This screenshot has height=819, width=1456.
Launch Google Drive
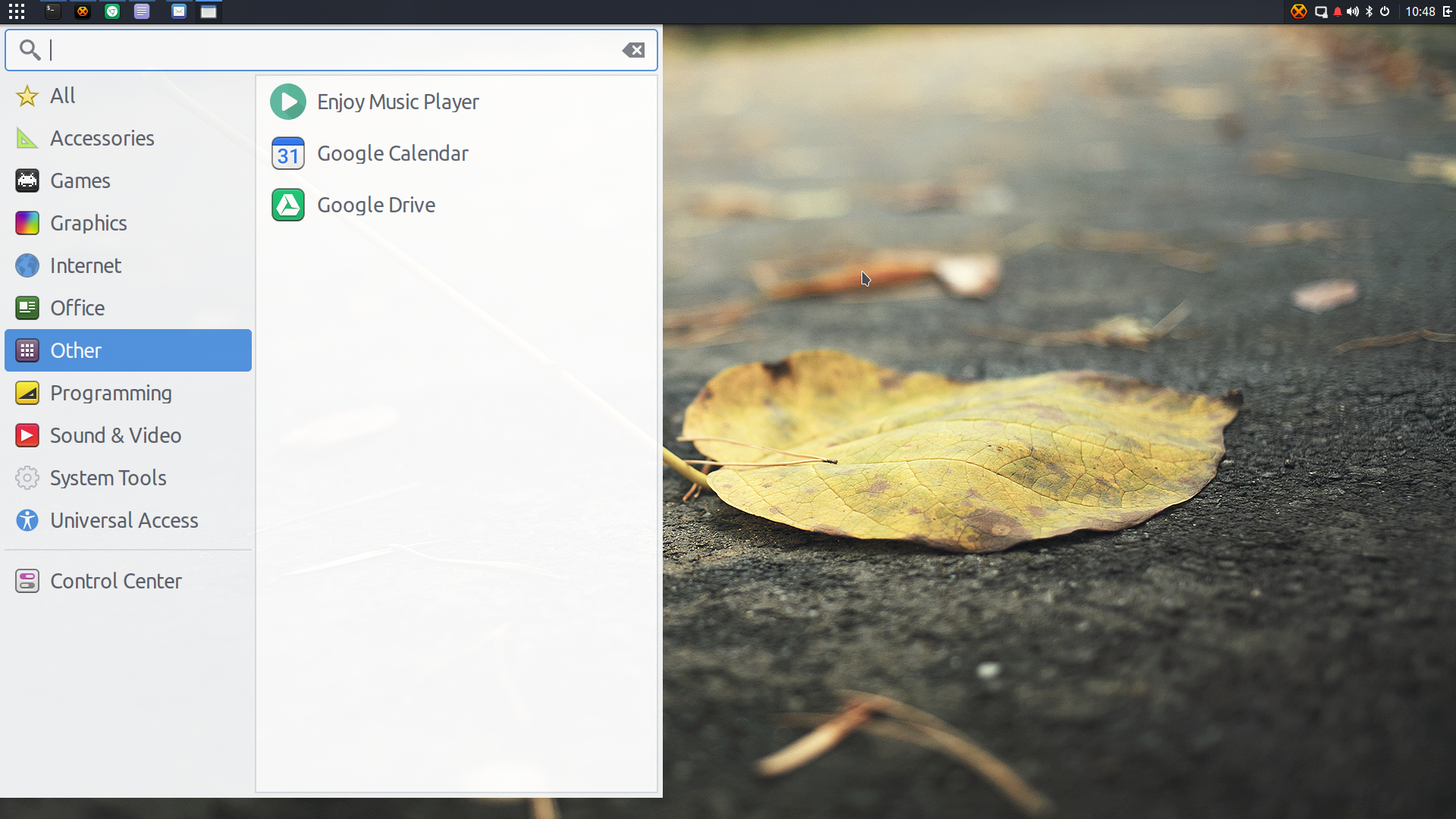point(457,205)
